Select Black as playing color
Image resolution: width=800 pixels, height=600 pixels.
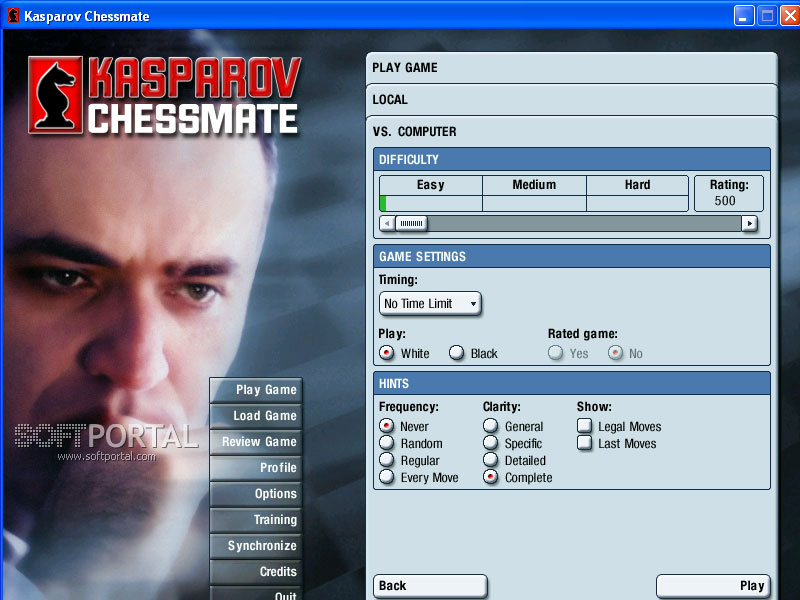point(457,353)
